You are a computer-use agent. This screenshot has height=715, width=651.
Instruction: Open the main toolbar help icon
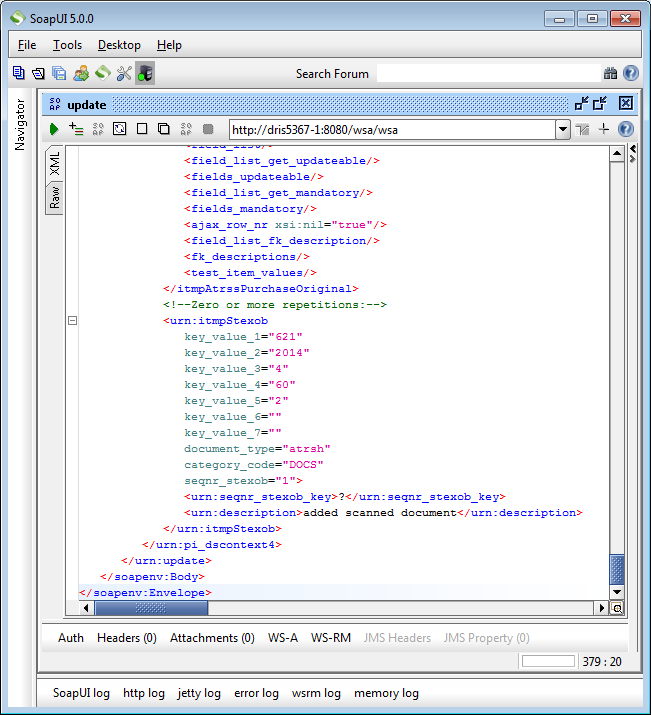click(631, 73)
